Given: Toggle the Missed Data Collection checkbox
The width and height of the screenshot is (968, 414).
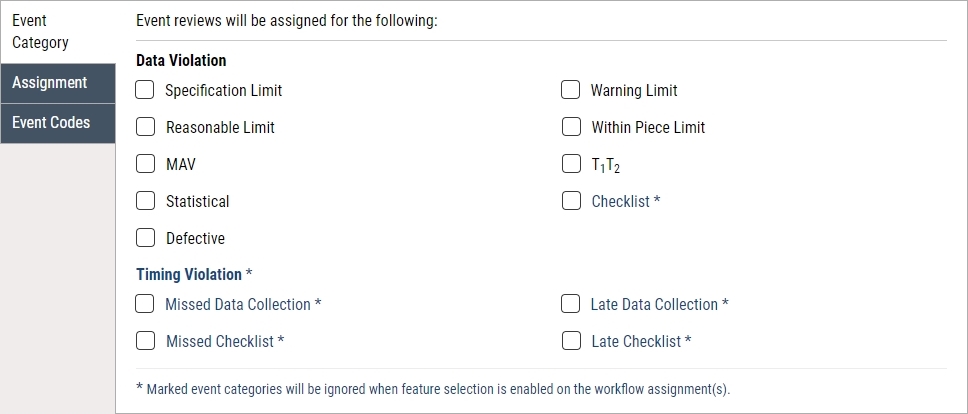Looking at the screenshot, I should [144, 304].
